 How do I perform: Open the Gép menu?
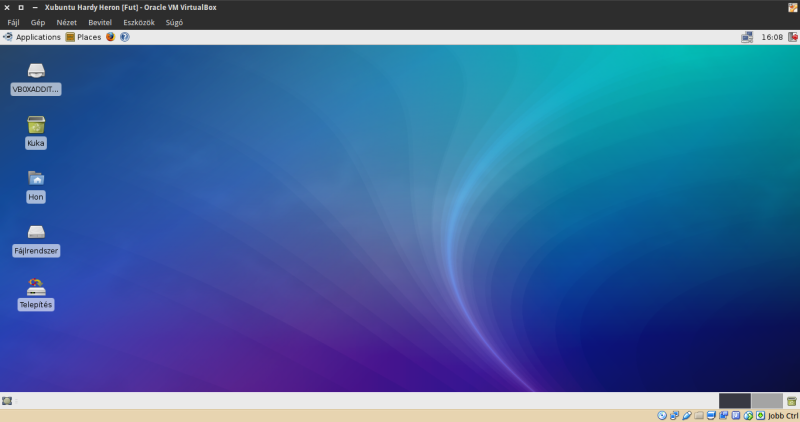tap(38, 22)
